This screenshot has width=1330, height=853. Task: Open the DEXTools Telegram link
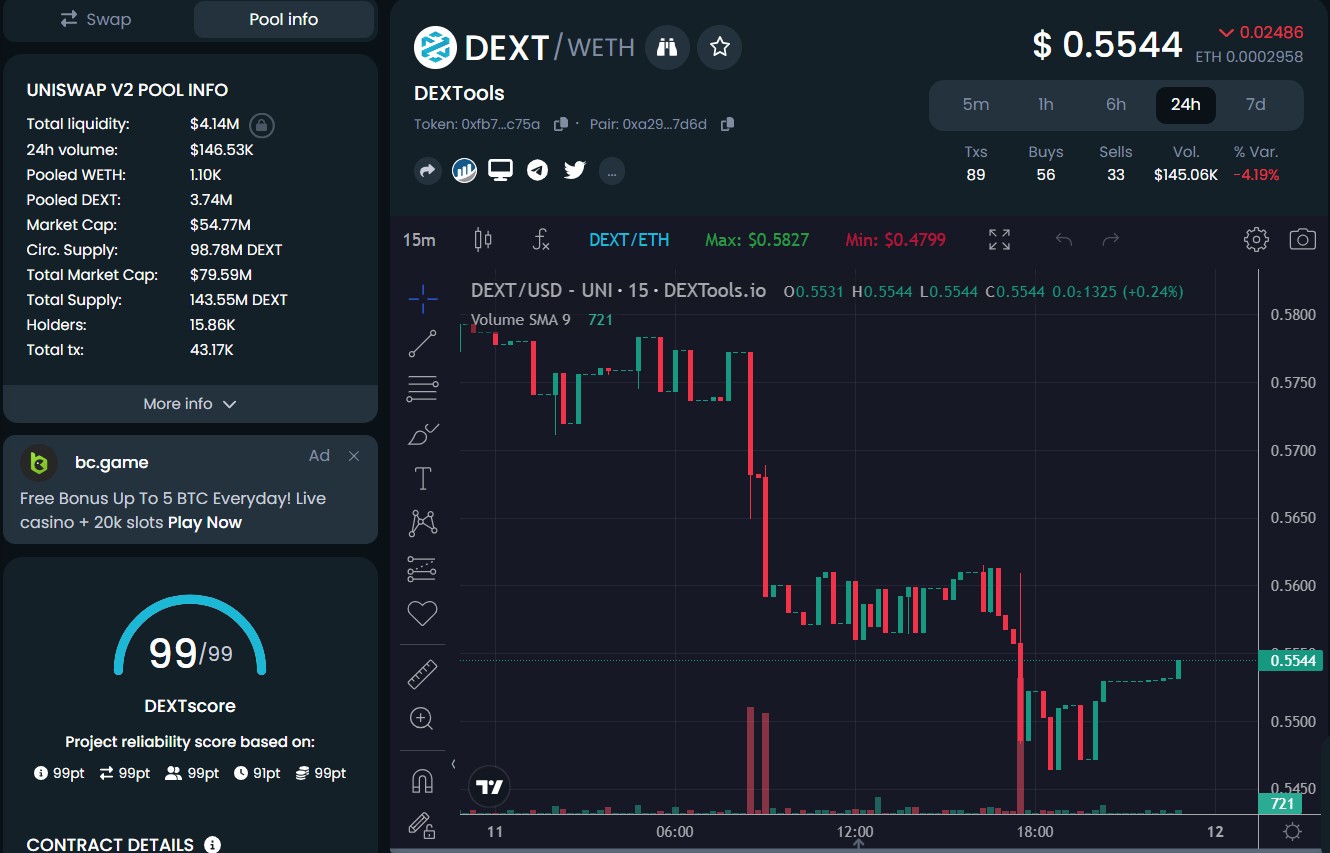538,171
